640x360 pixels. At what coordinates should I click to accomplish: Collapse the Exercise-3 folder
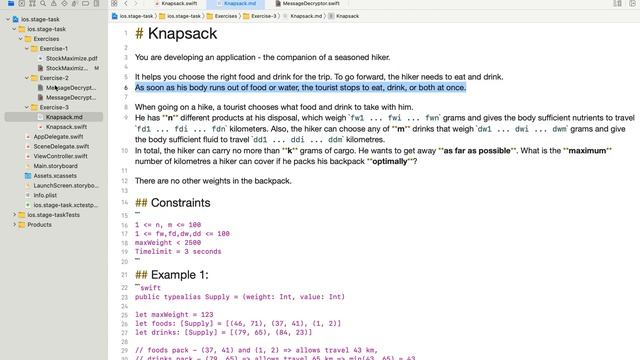coord(27,107)
